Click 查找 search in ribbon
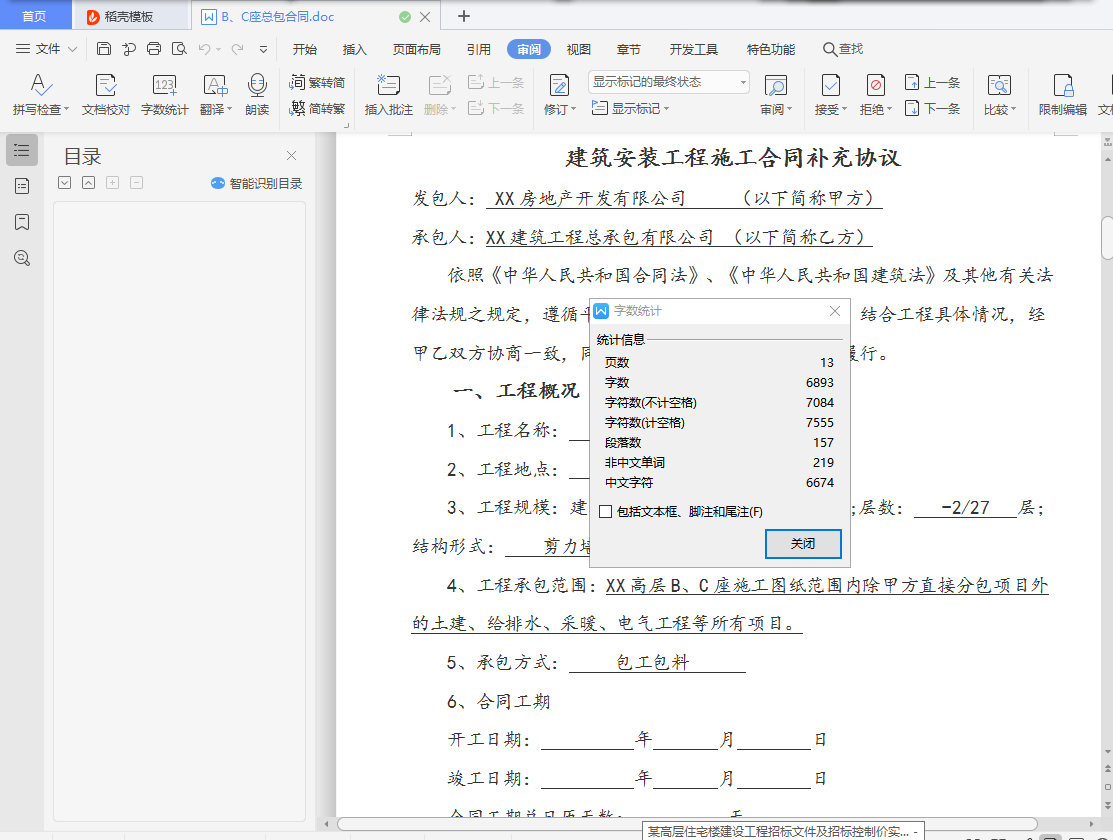 (843, 49)
